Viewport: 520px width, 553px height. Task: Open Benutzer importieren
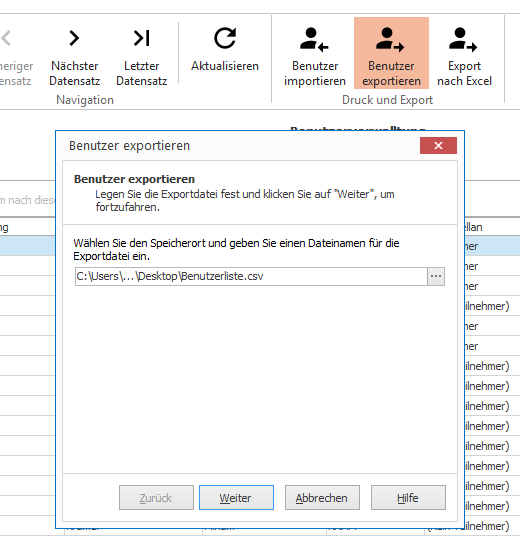pyautogui.click(x=315, y=54)
